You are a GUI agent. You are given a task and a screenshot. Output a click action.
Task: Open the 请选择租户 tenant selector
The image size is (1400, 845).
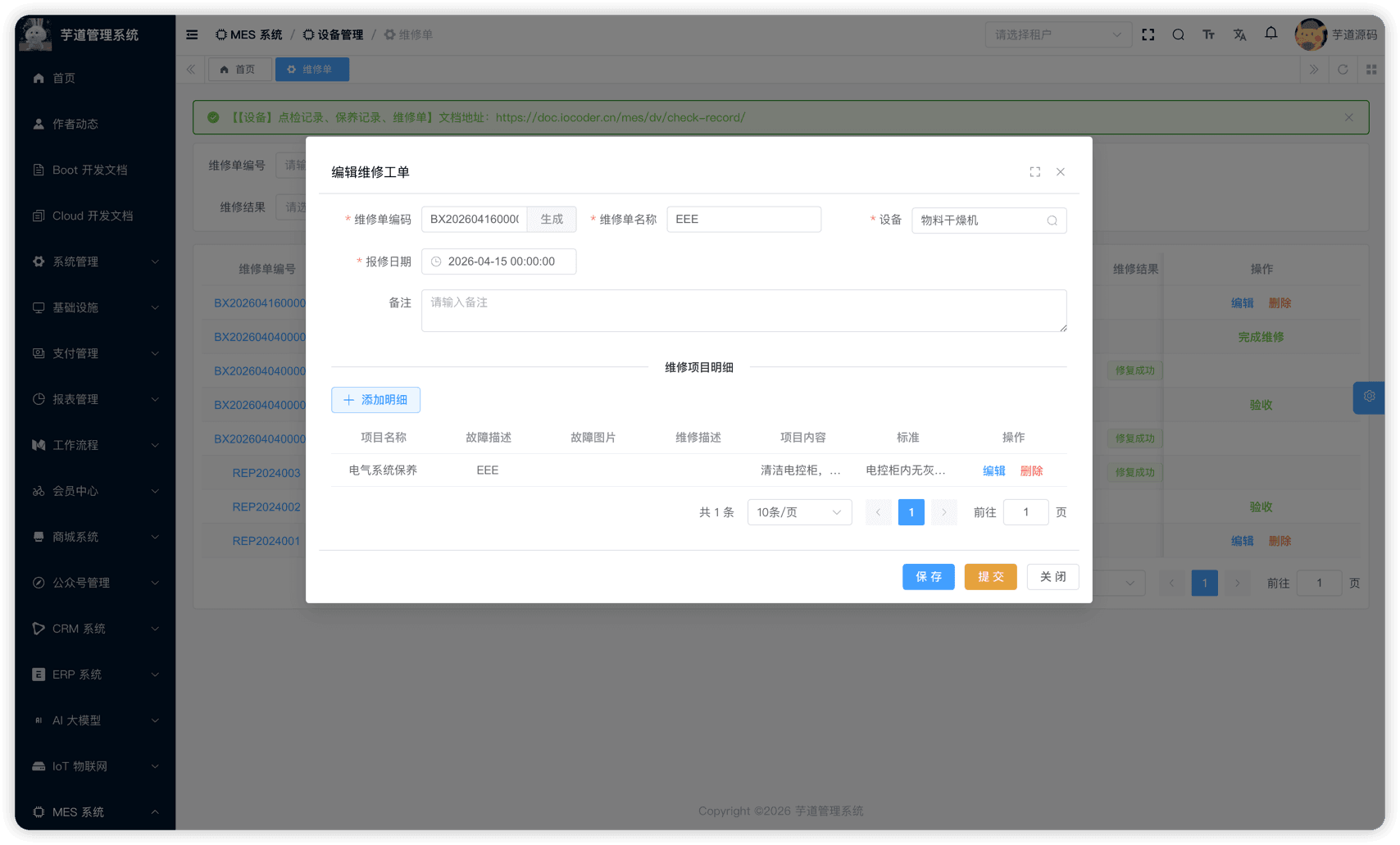pos(1057,34)
